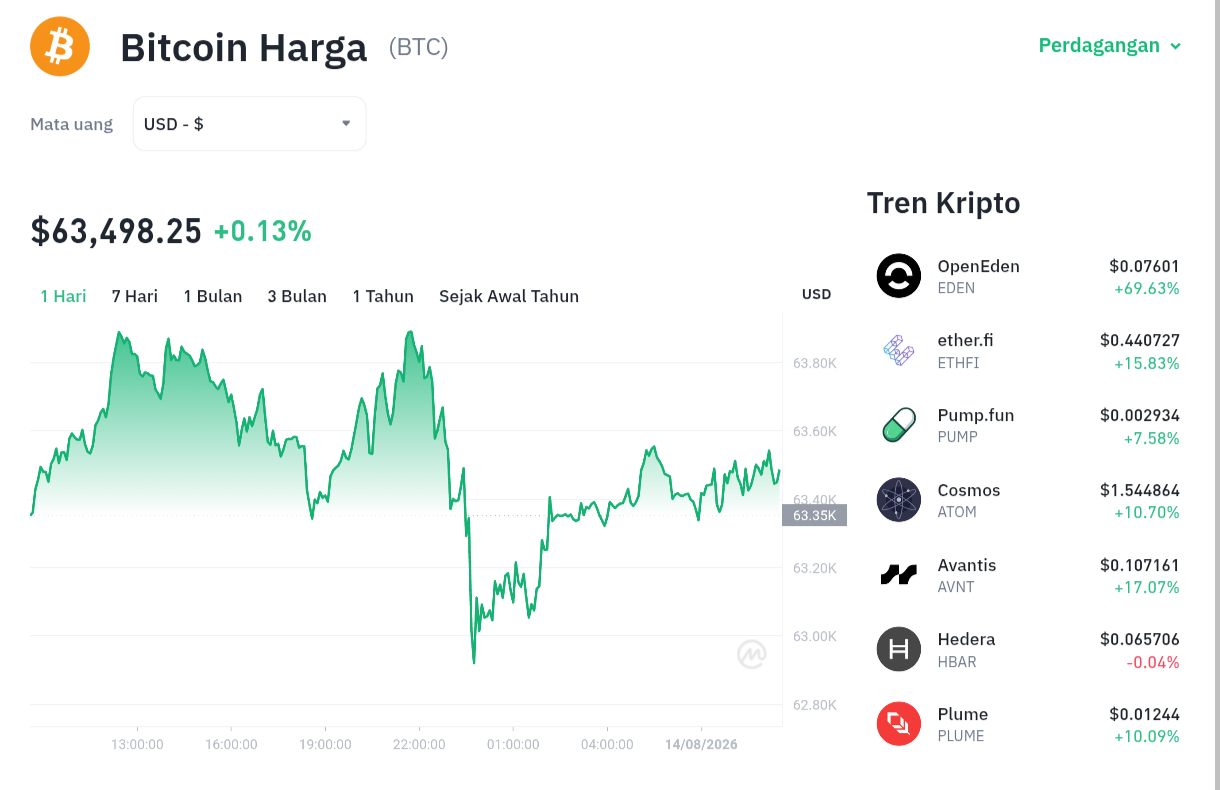This screenshot has width=1220, height=790.
Task: Click the 63.35K price marker on chart
Action: tap(814, 515)
